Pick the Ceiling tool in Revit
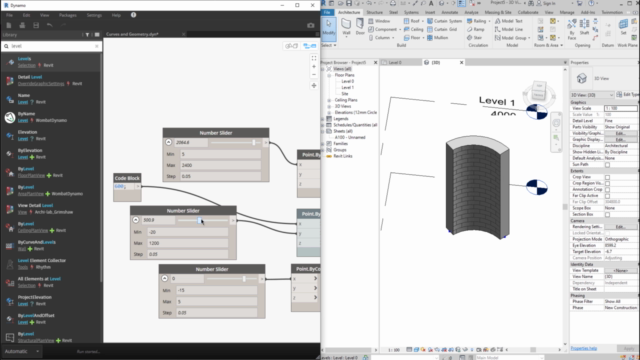The image size is (640, 360). point(413,29)
